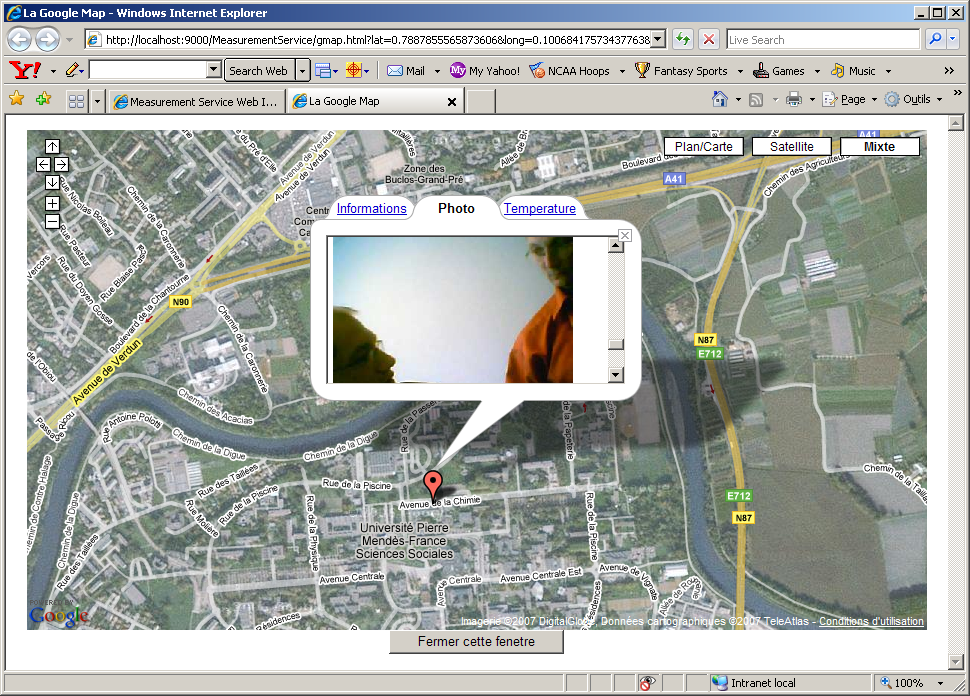Open the Quick Tabs list dropdown arrow
970x696 pixels.
point(97,101)
